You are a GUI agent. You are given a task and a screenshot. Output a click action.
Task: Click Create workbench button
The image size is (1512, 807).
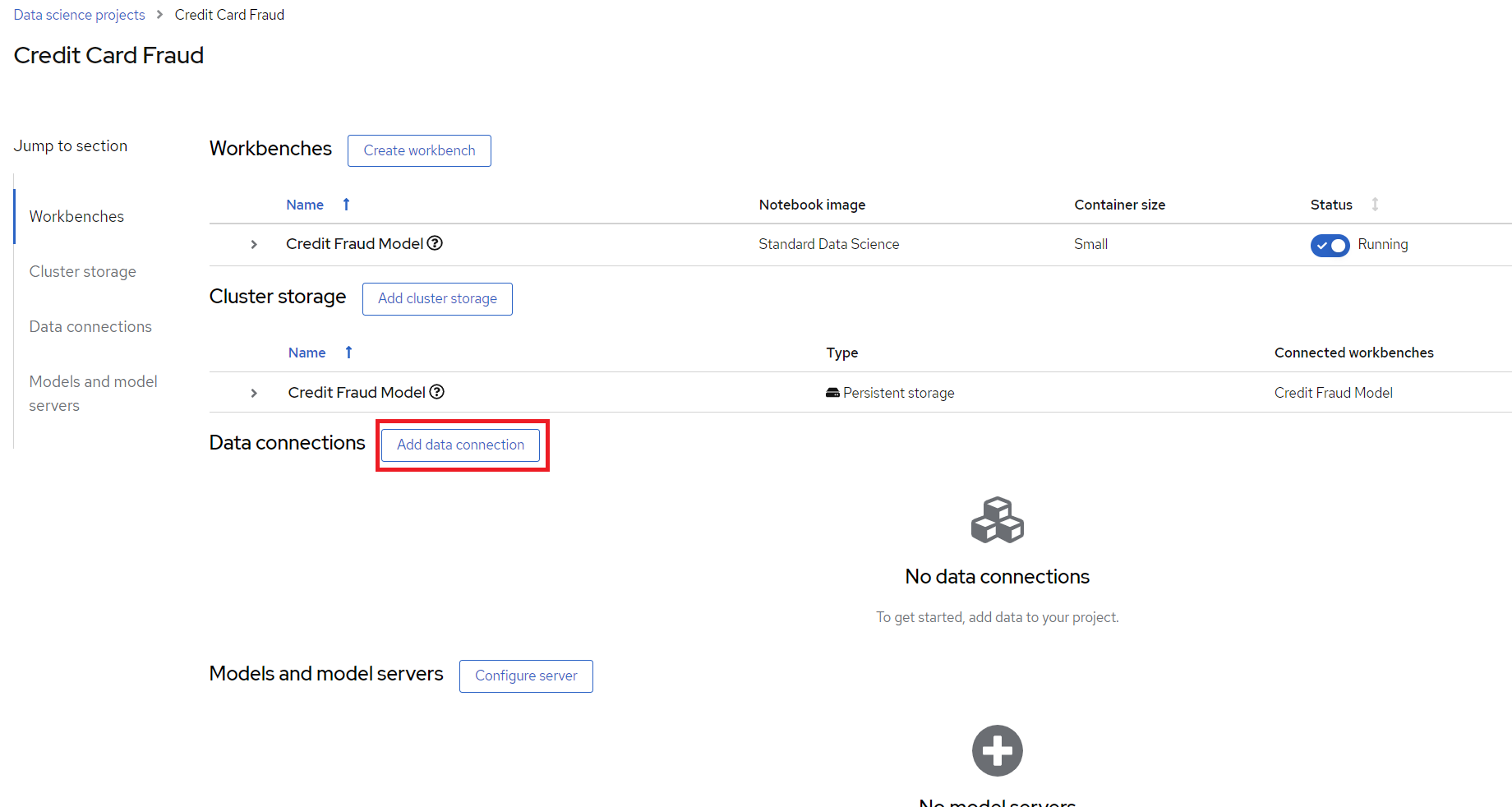click(x=419, y=150)
